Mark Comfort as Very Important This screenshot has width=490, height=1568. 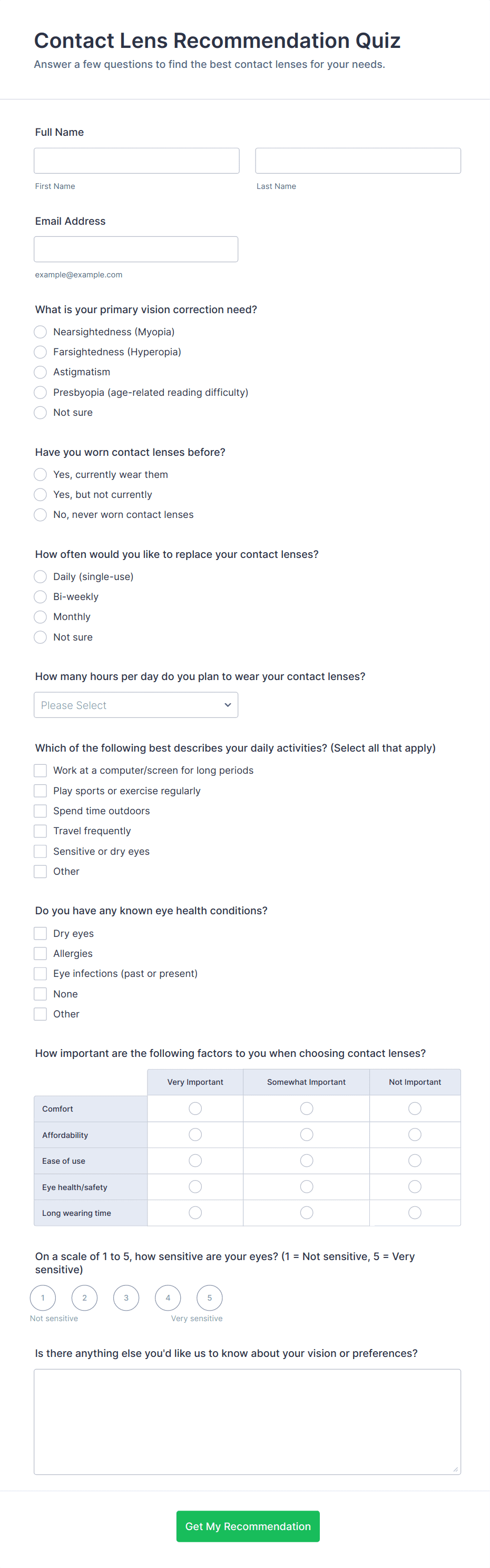coord(195,1108)
